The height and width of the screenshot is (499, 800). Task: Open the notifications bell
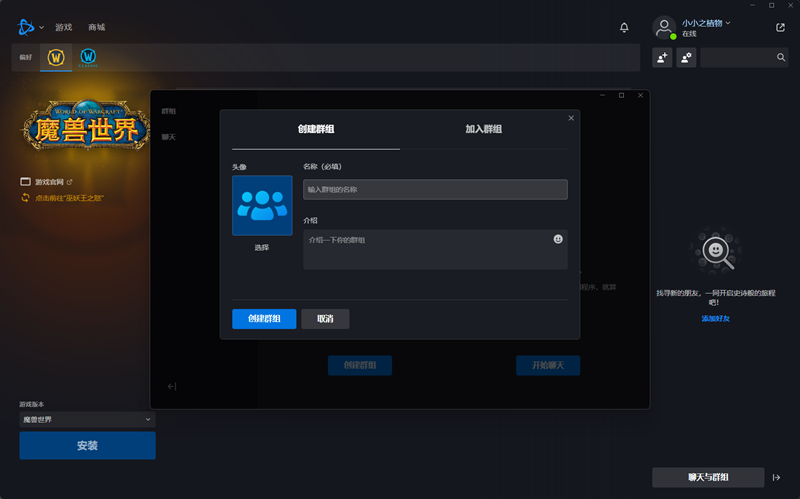624,27
